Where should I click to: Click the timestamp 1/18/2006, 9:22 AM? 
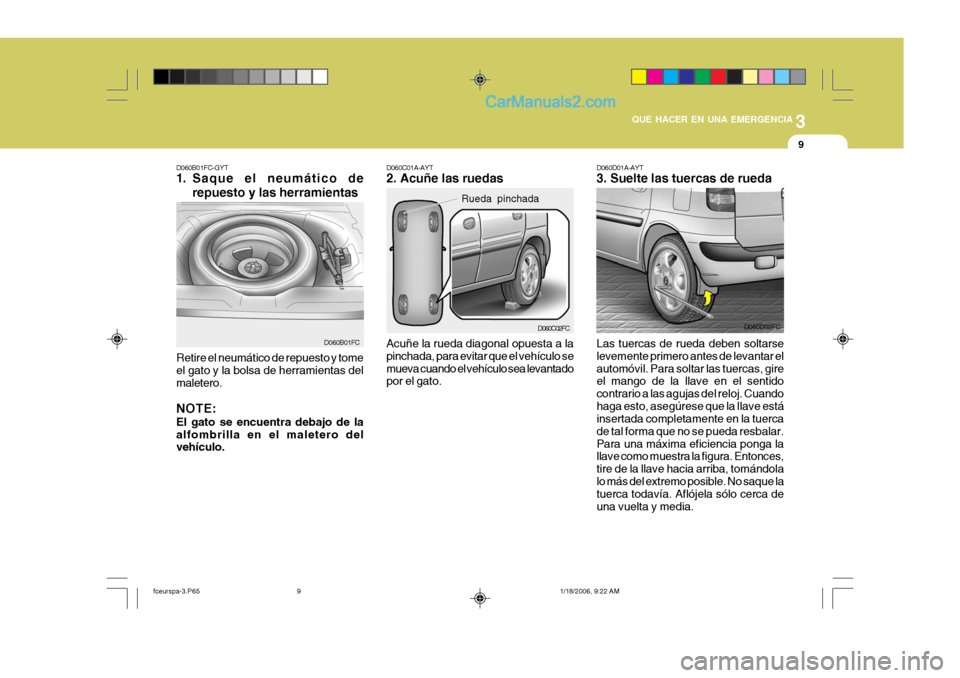[590, 592]
